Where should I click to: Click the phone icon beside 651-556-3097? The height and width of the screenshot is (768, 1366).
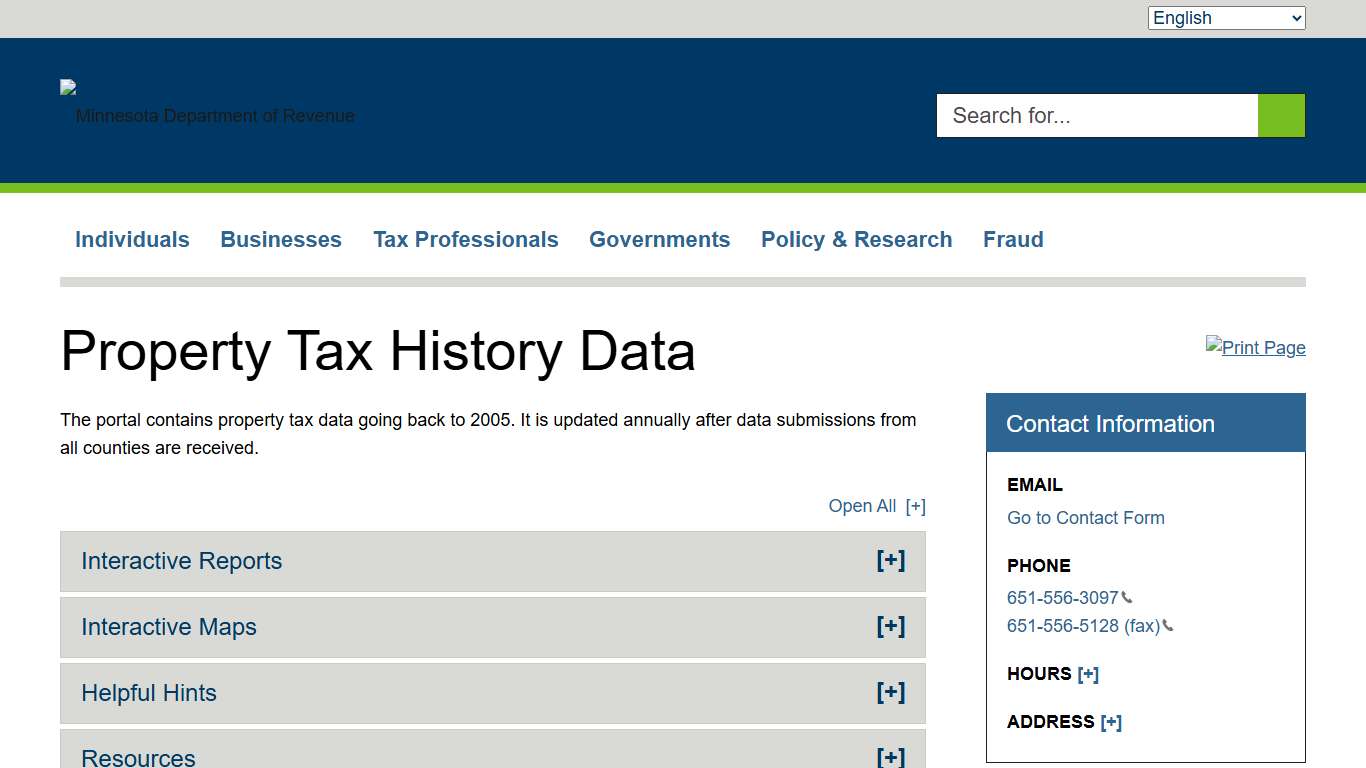click(x=1128, y=597)
